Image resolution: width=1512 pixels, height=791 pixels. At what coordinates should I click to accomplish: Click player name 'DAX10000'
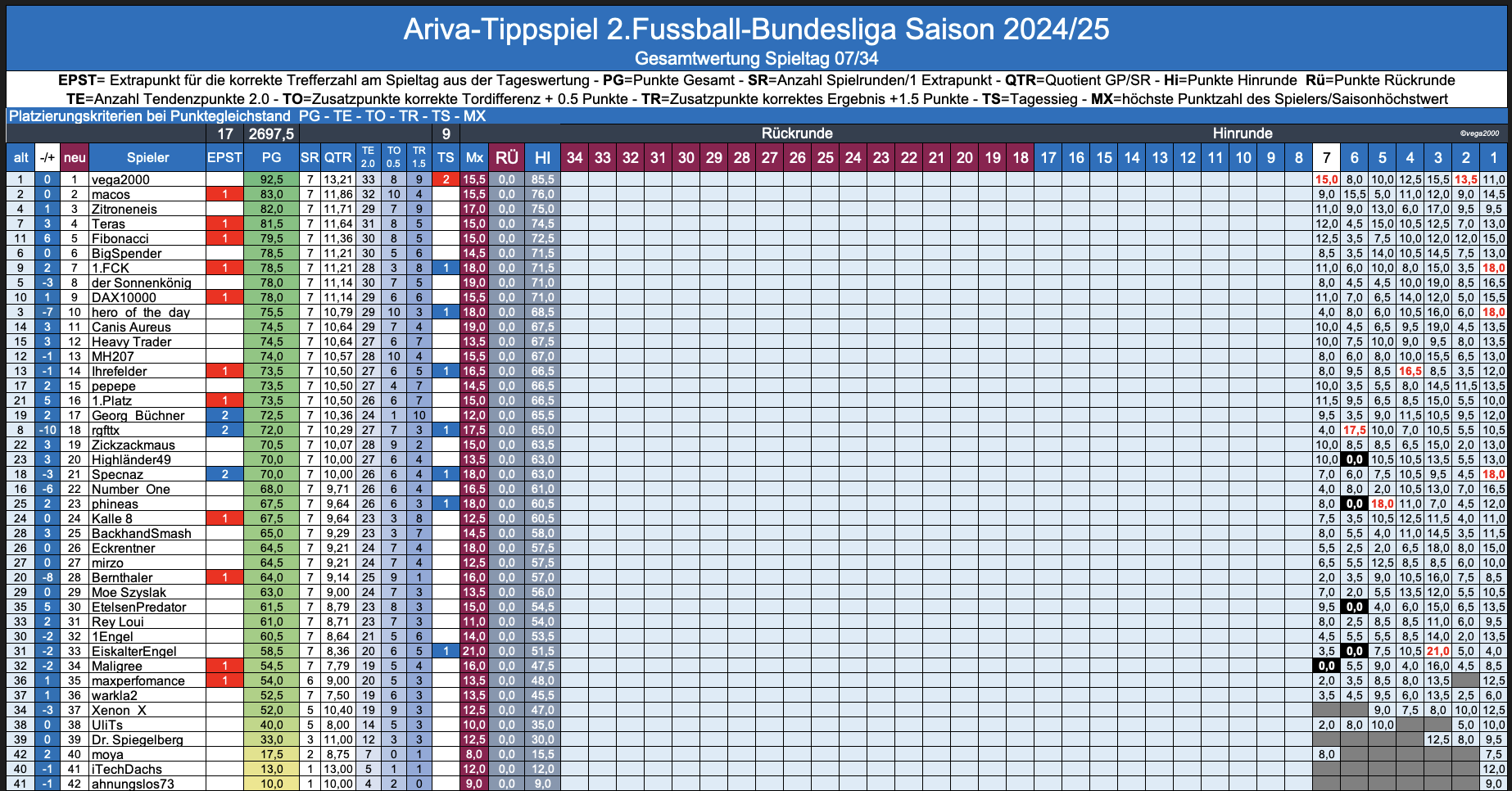click(124, 297)
